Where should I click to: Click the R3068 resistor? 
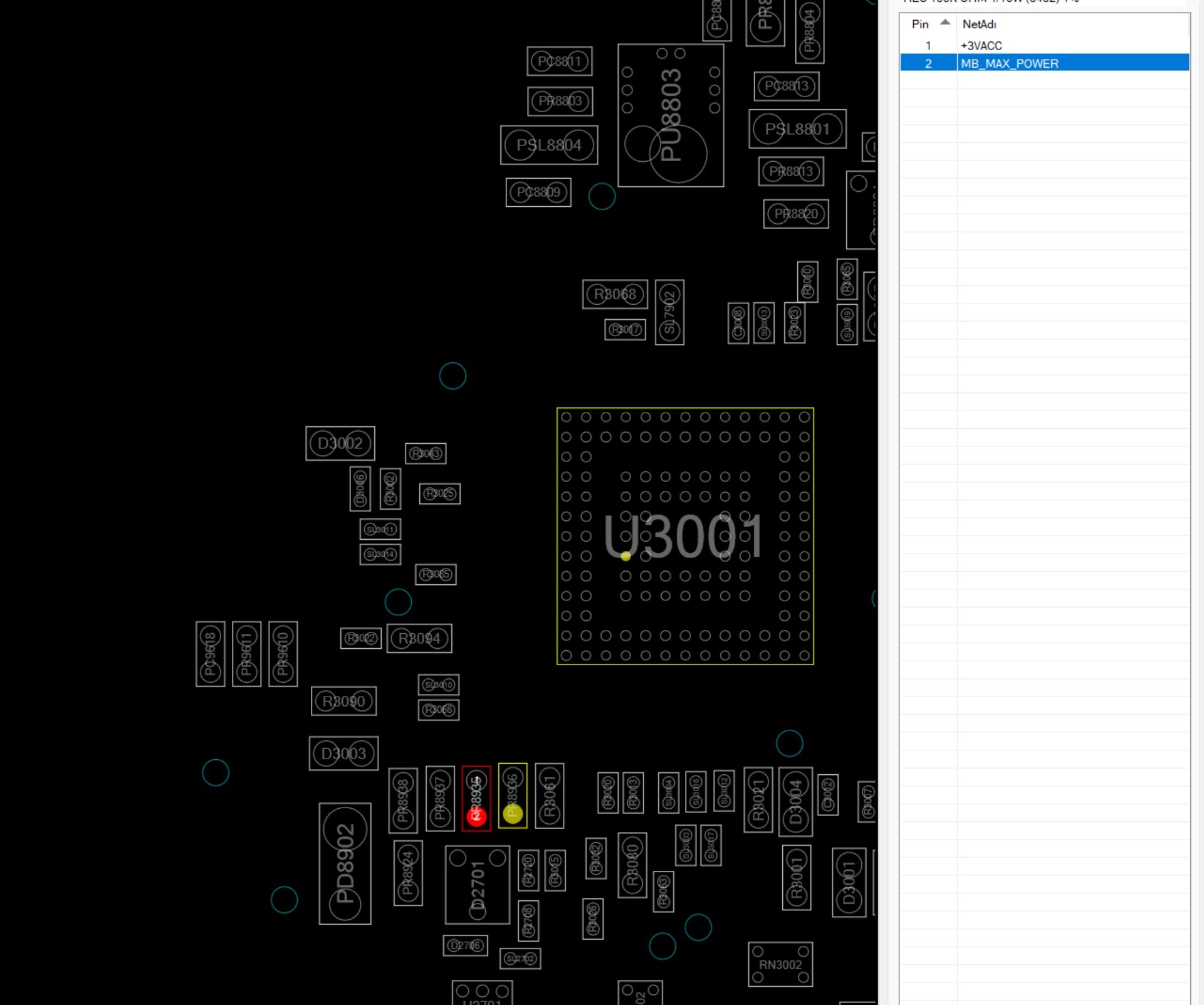[x=615, y=294]
